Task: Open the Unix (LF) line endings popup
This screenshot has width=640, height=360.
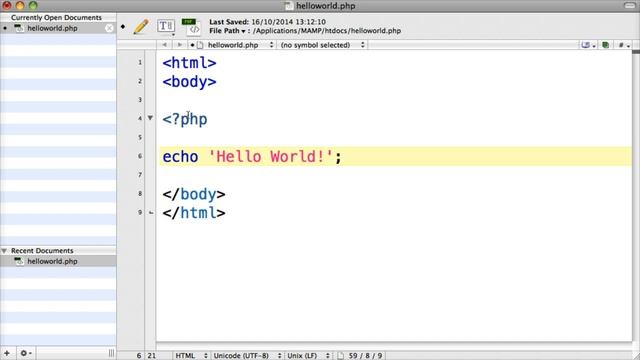Action: coord(308,356)
